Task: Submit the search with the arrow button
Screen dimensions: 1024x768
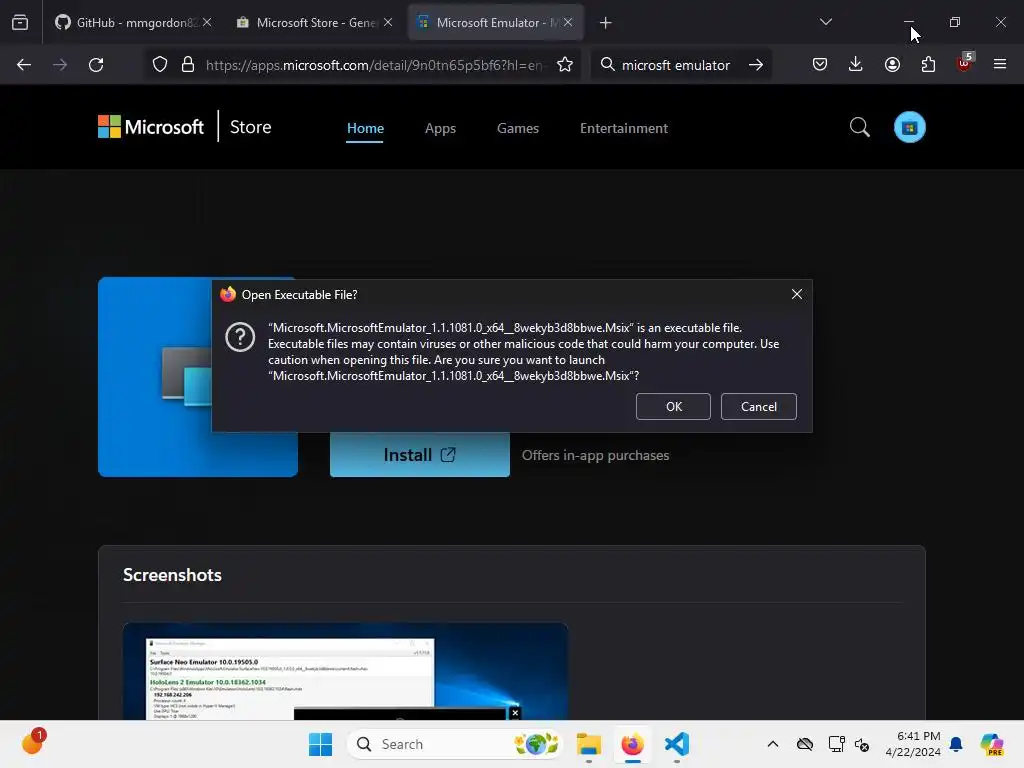Action: point(756,65)
